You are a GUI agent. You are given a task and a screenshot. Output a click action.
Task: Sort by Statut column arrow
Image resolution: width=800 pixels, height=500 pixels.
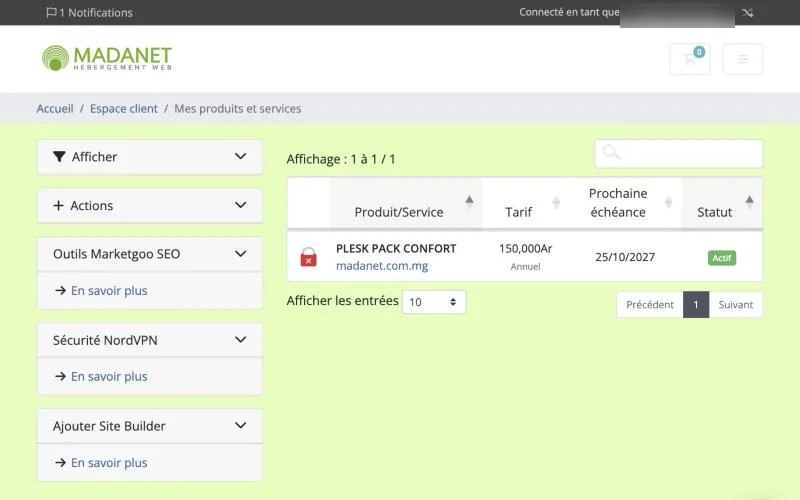(749, 202)
